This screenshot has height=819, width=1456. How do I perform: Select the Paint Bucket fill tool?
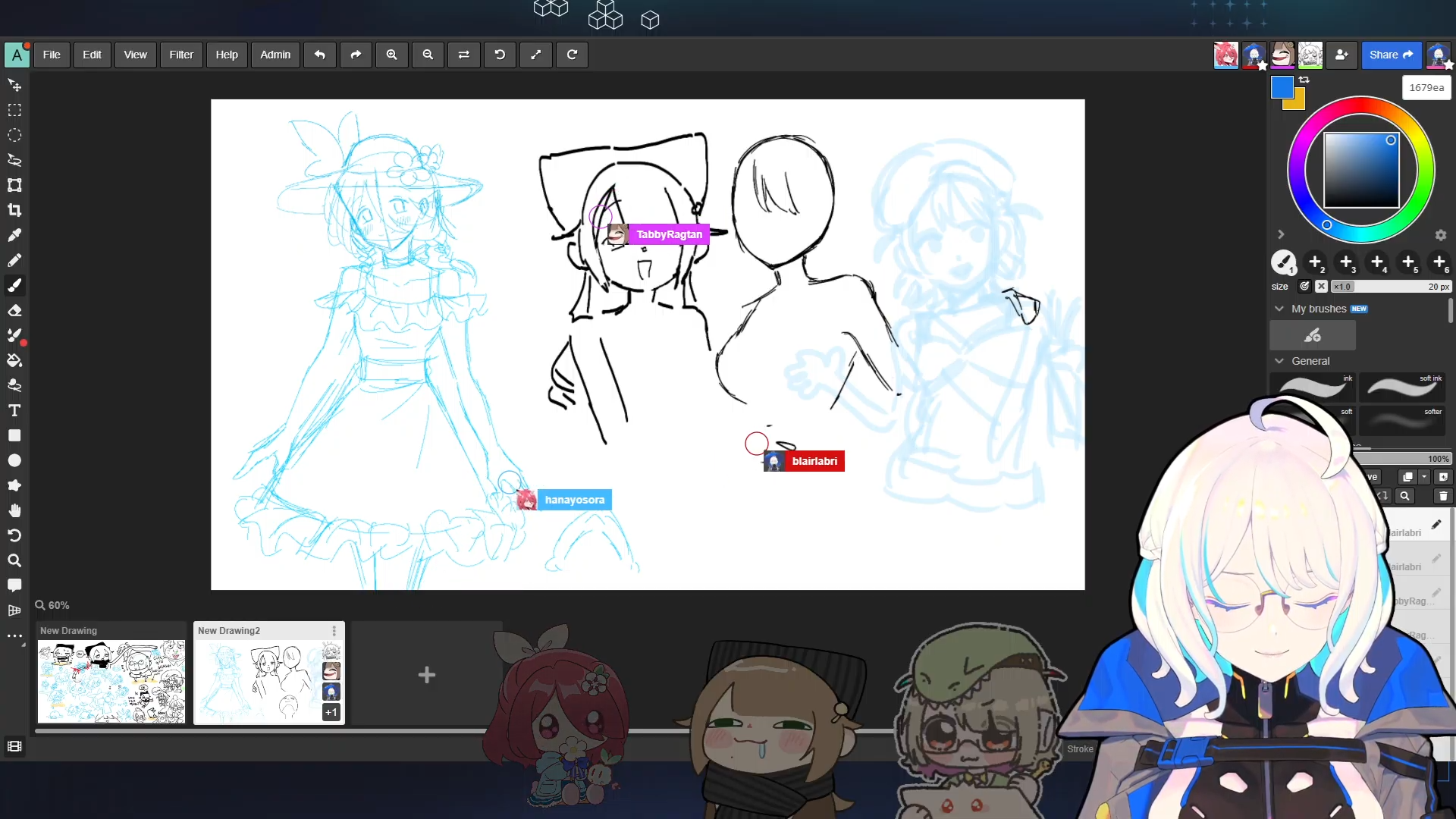pyautogui.click(x=14, y=360)
